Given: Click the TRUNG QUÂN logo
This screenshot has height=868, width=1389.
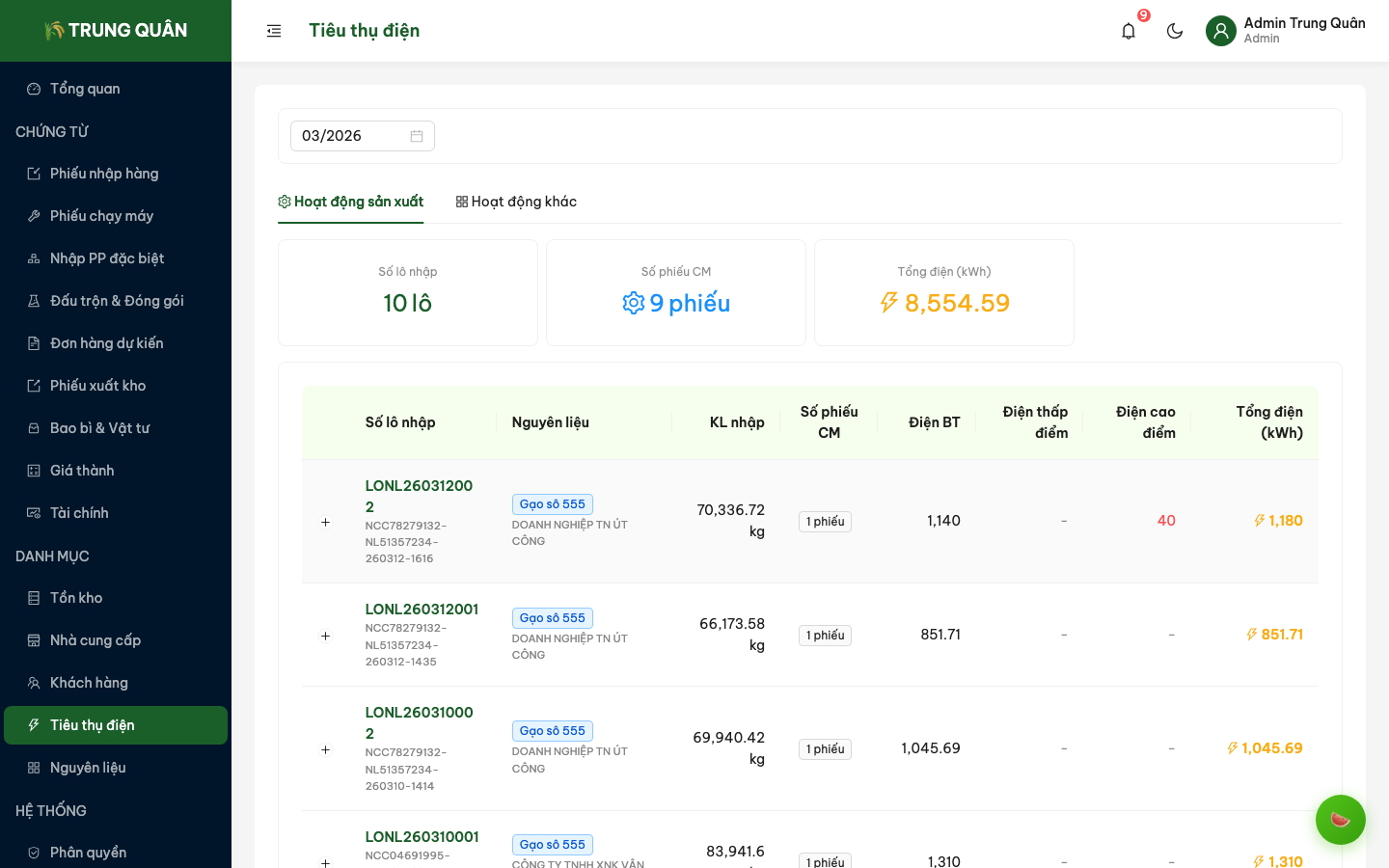Looking at the screenshot, I should pyautogui.click(x=116, y=31).
